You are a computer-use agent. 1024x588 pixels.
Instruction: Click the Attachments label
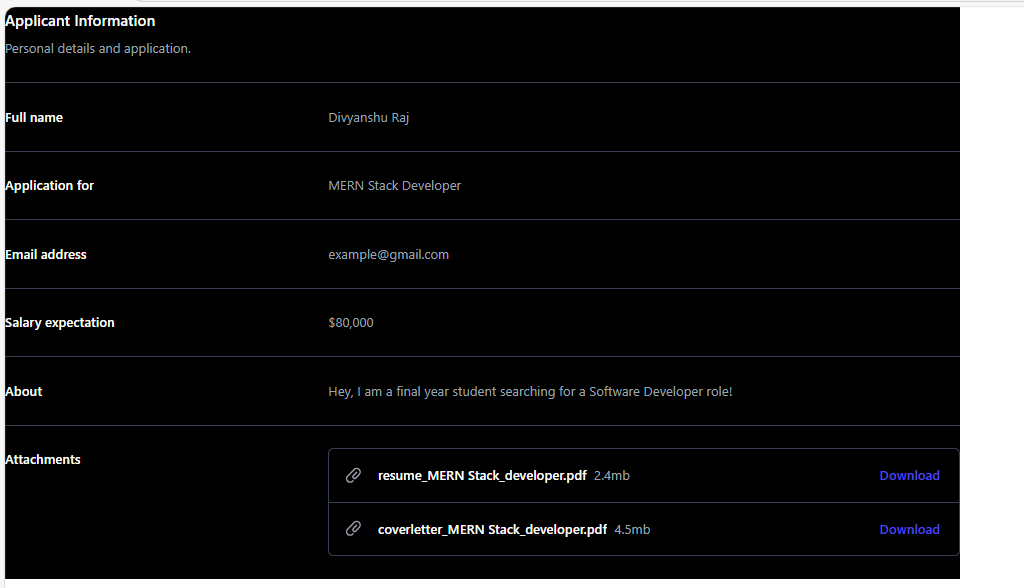[42, 459]
